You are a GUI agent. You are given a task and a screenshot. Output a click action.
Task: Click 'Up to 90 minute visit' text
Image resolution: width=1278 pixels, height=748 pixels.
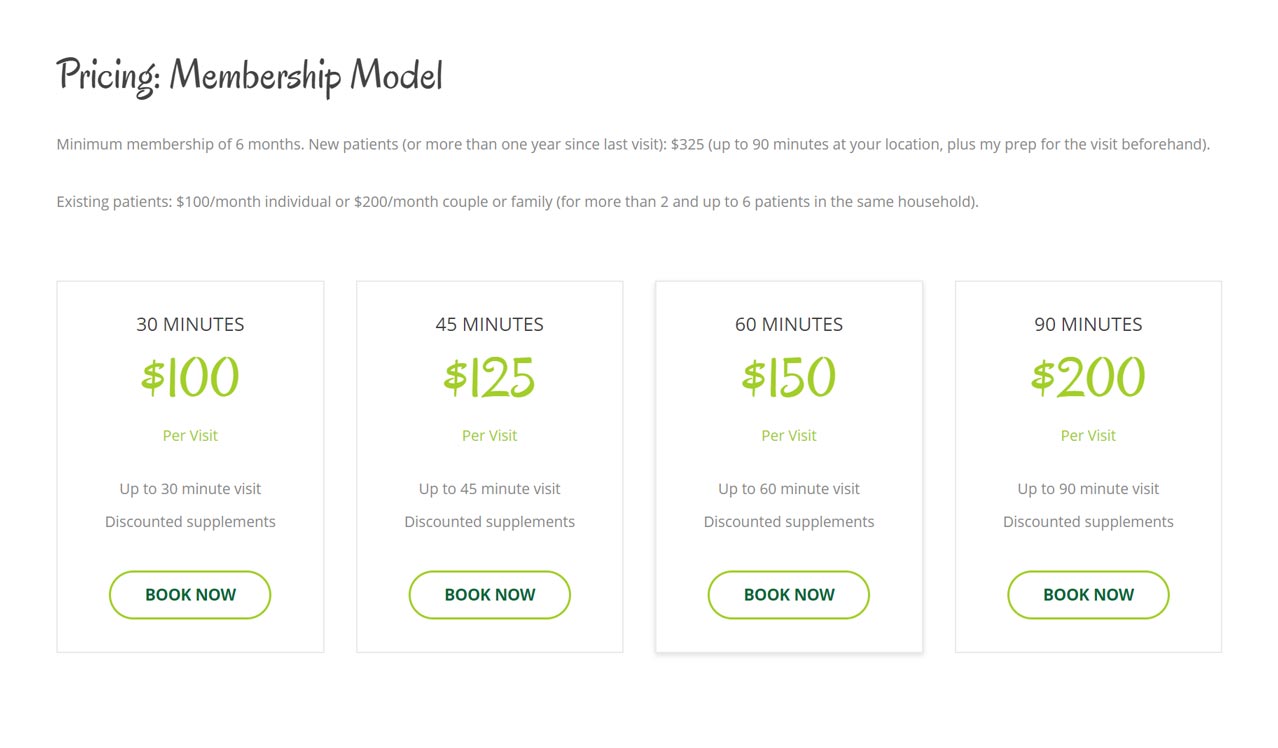pyautogui.click(x=1088, y=489)
